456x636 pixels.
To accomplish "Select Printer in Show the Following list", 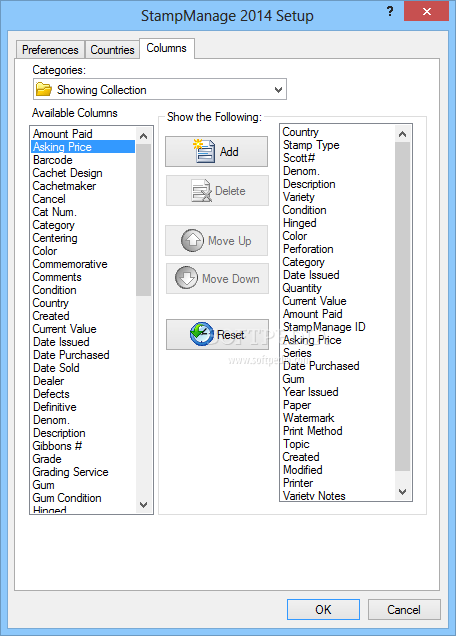I will (338, 483).
